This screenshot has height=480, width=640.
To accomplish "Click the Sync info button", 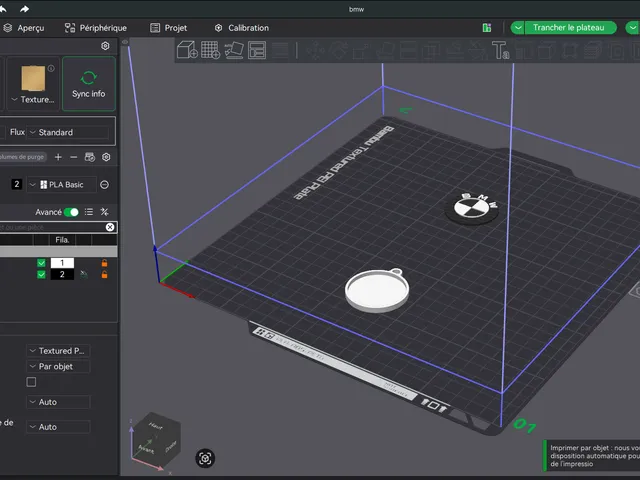I will (89, 84).
